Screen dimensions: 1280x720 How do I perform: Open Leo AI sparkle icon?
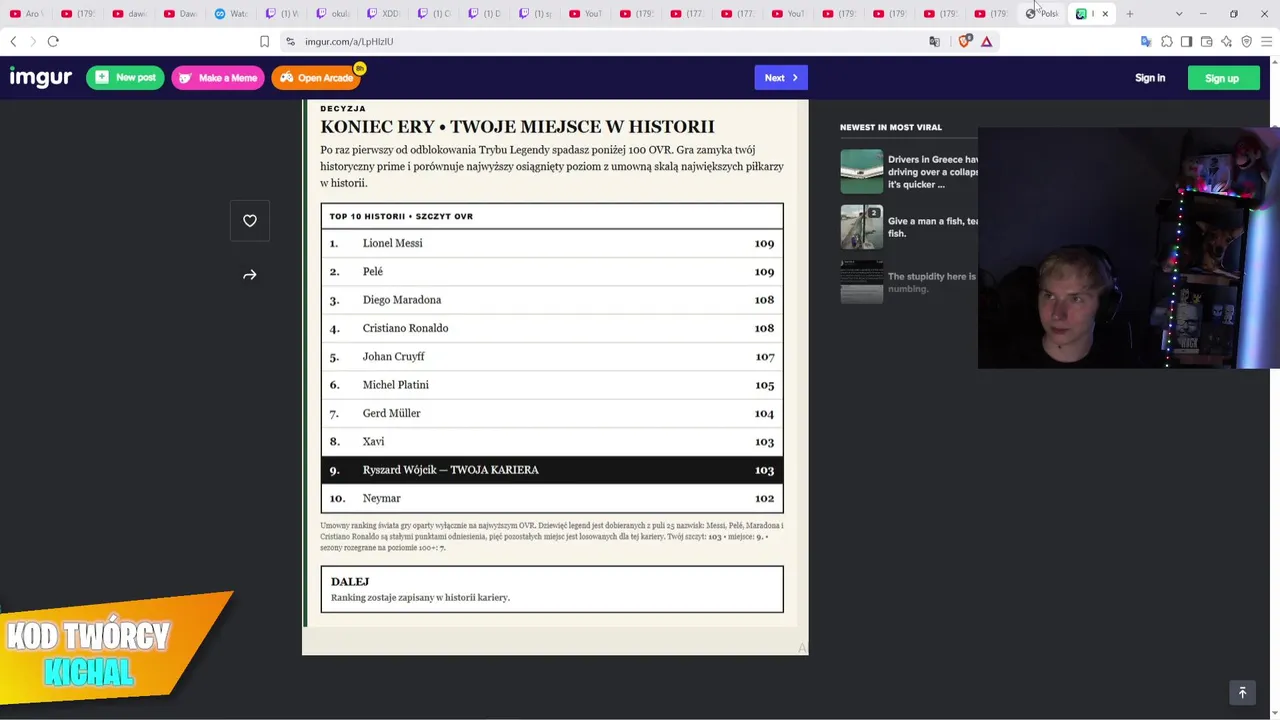(1226, 42)
